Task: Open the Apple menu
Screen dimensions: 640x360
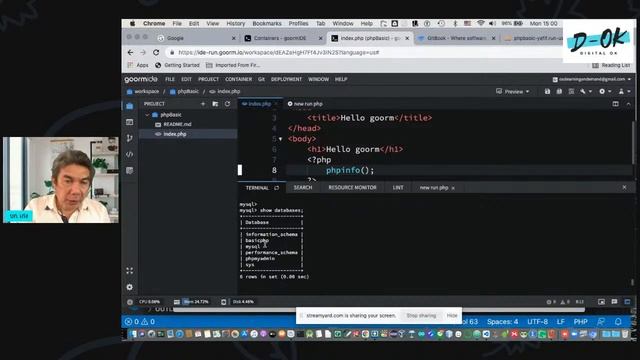Action: (132, 23)
